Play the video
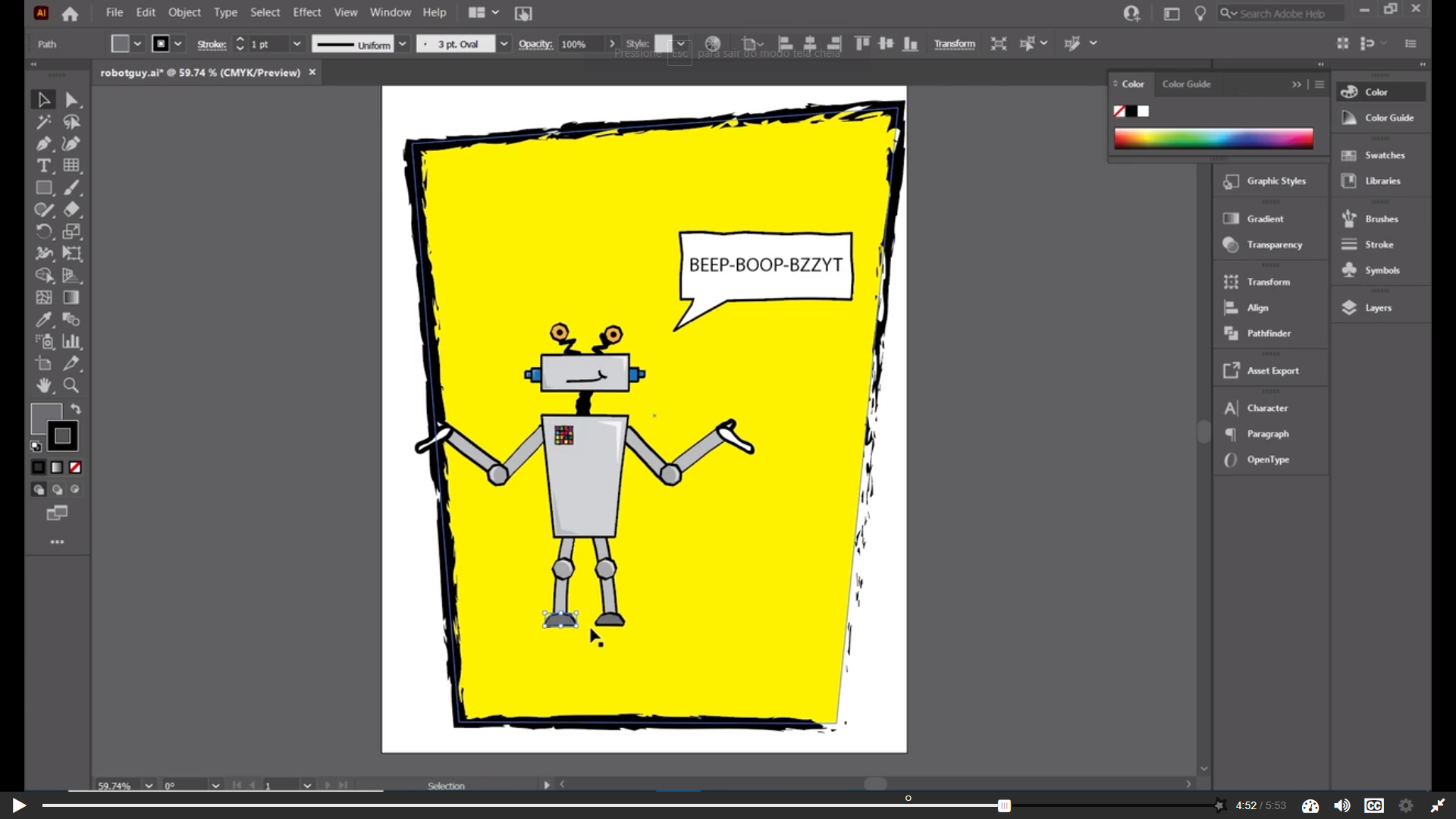The image size is (1456, 819). 19,805
